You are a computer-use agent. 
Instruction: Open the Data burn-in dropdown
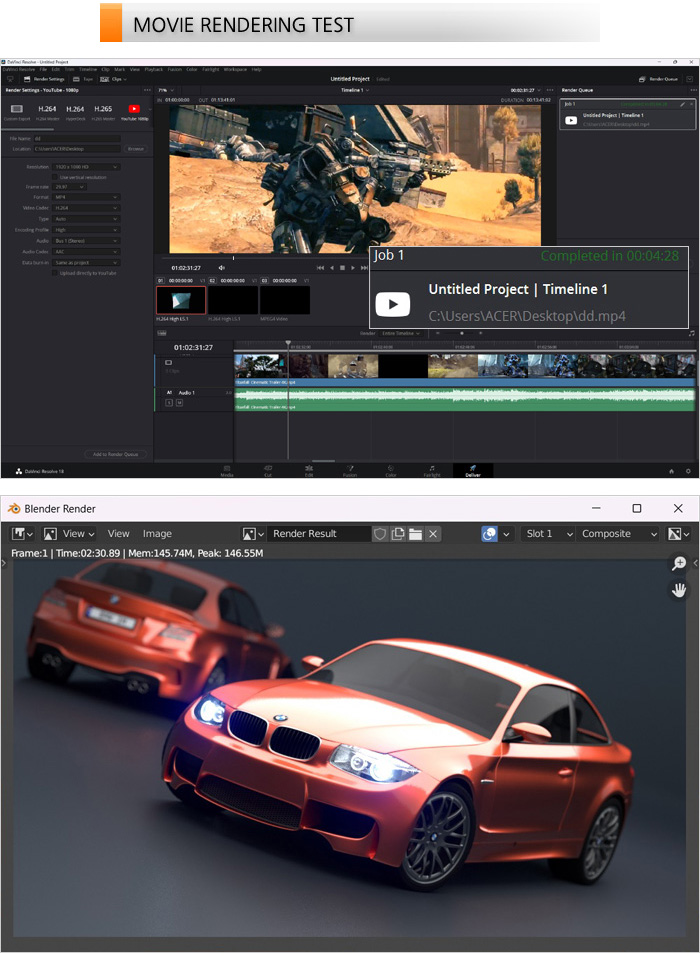coord(86,263)
